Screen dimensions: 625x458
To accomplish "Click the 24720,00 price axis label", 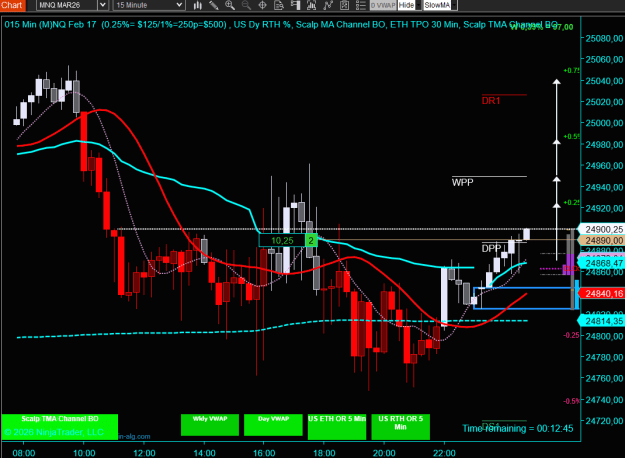I will click(604, 421).
